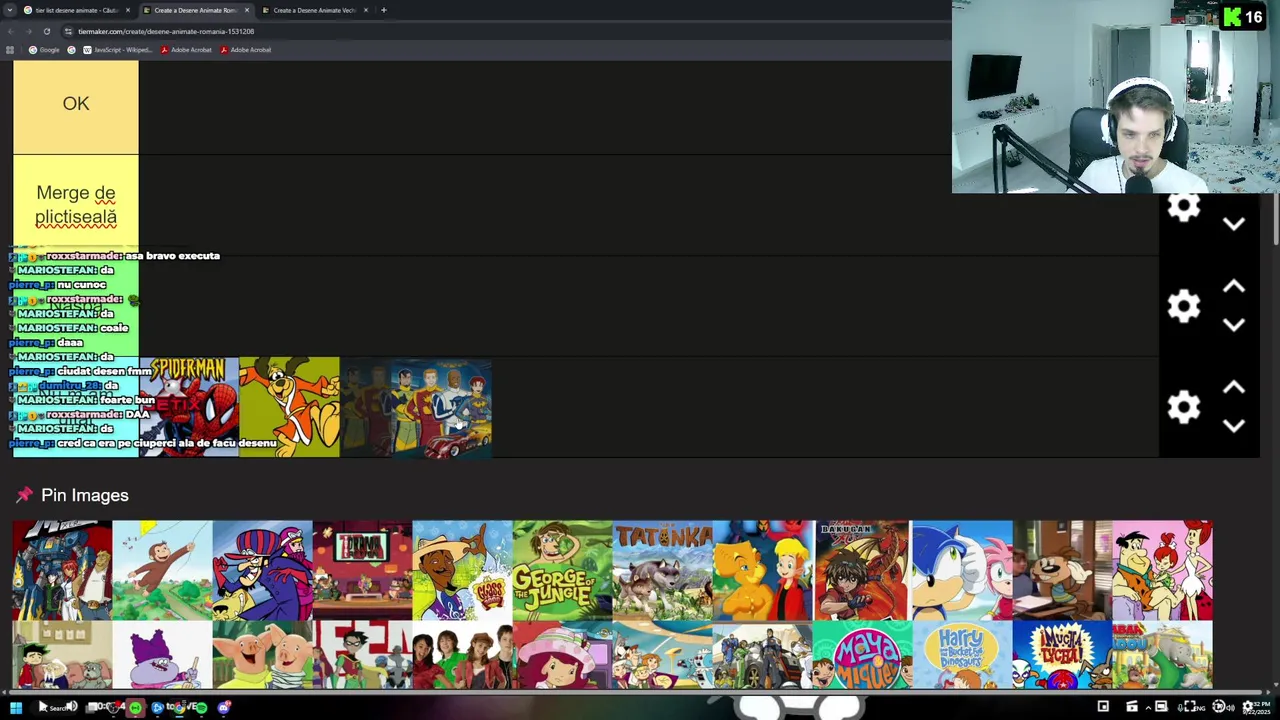Screen dimensions: 1280x720
Task: Pick the Dick Dastardly purple-hat villain image
Action: coord(262,570)
